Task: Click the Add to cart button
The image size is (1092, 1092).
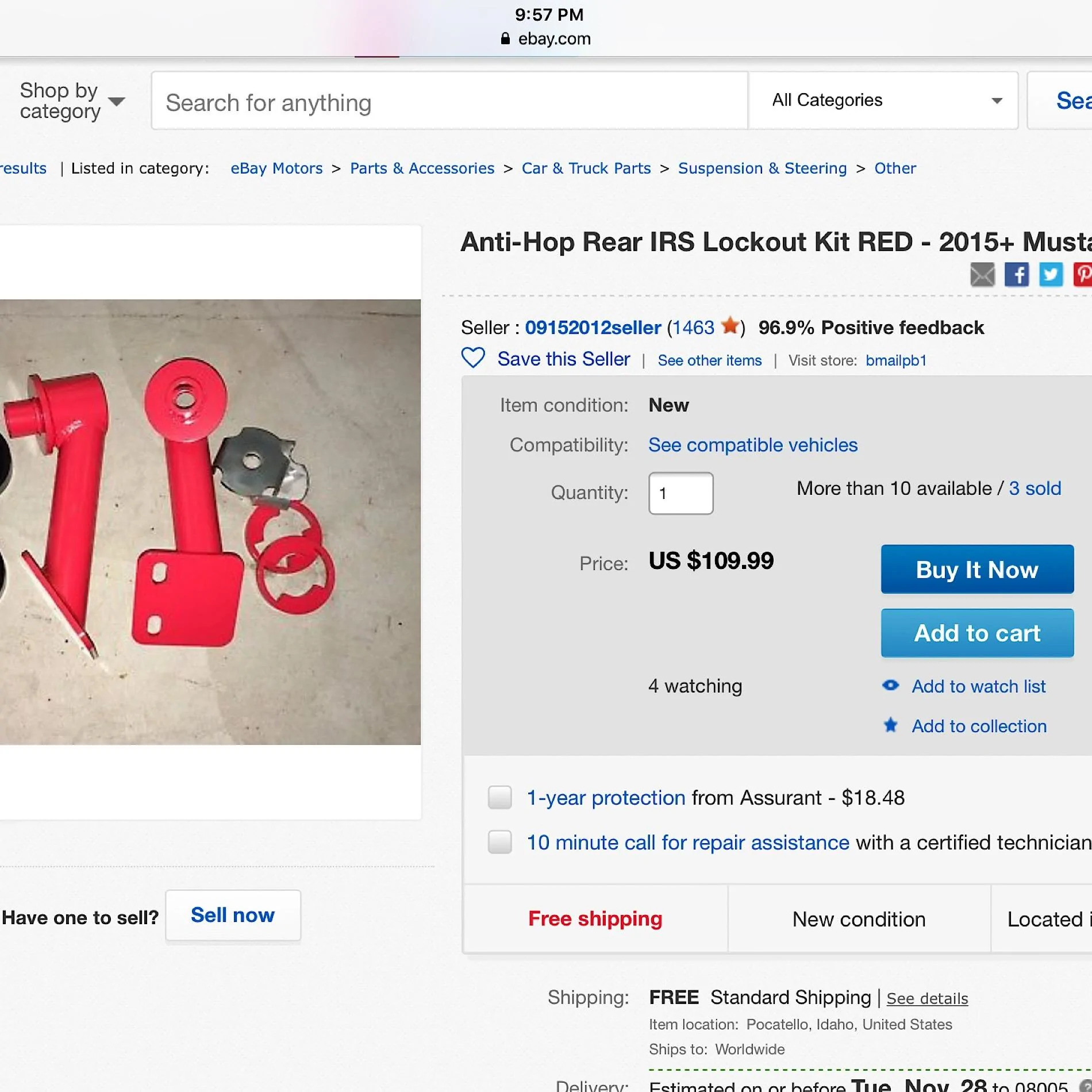Action: pyautogui.click(x=977, y=633)
